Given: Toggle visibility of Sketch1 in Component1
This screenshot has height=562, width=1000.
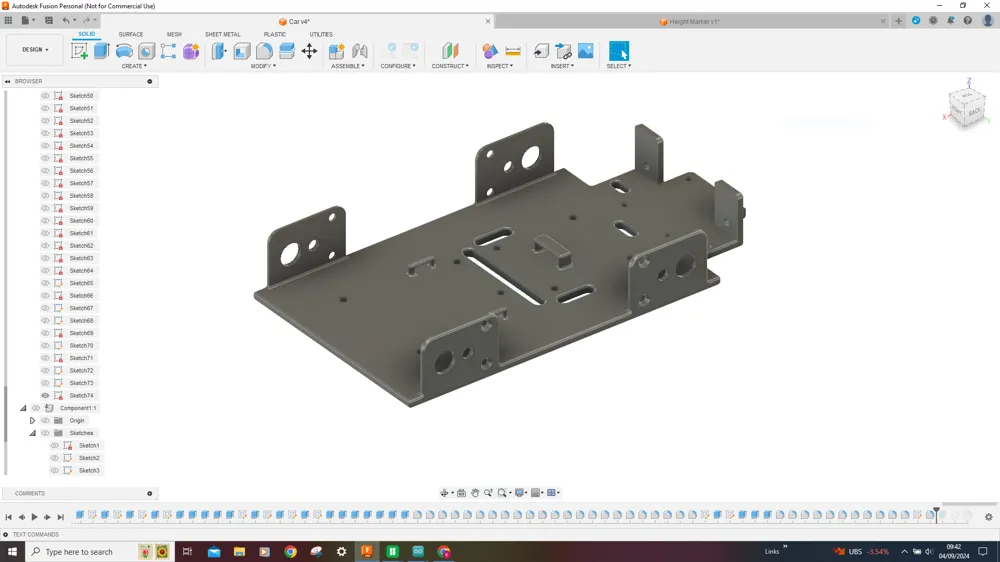Looking at the screenshot, I should tap(55, 445).
